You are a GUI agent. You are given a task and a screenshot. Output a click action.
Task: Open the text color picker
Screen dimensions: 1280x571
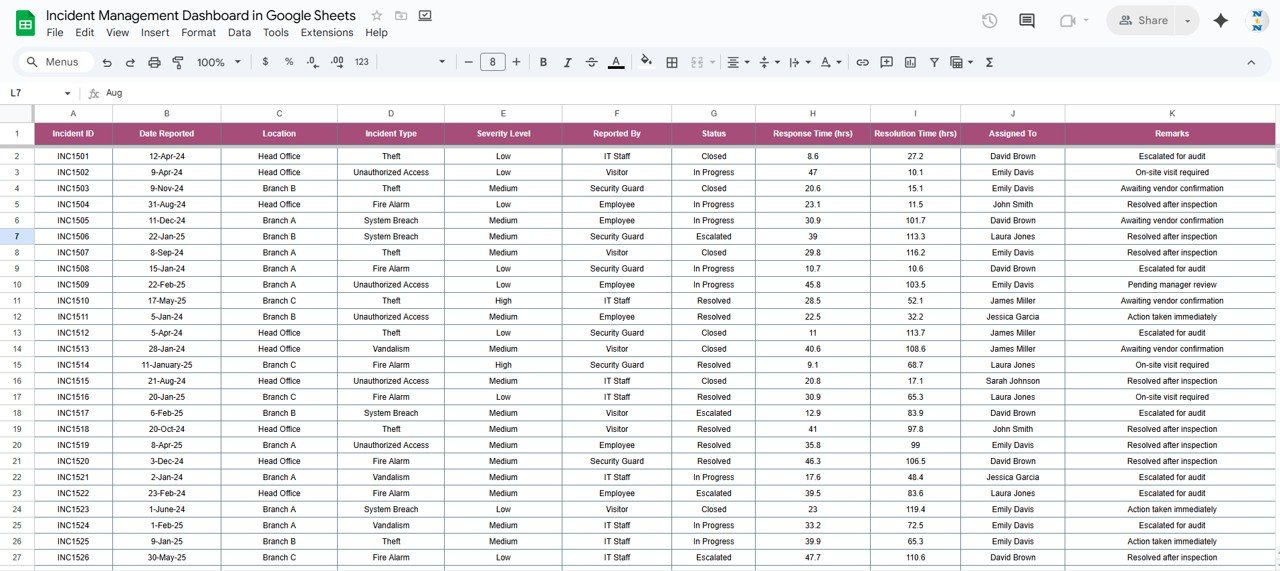[x=616, y=62]
